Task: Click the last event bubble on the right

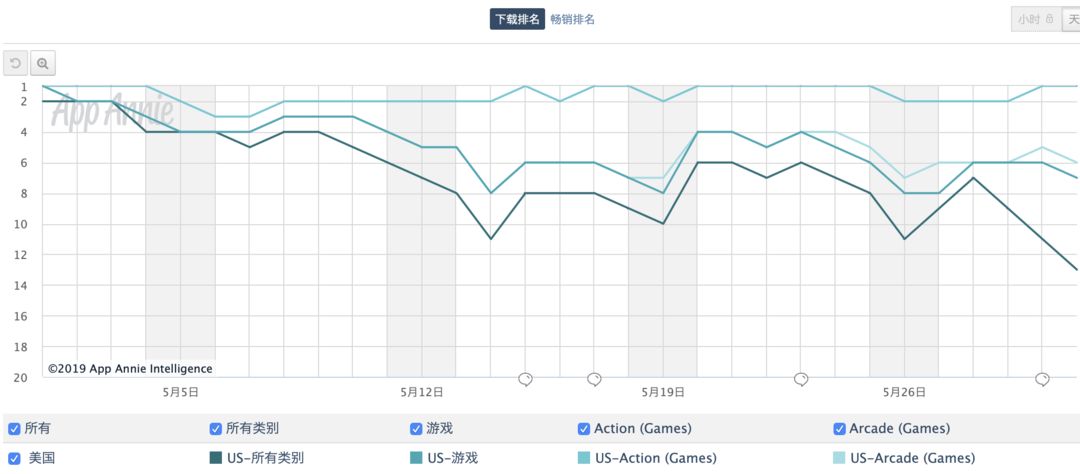Action: (1042, 379)
